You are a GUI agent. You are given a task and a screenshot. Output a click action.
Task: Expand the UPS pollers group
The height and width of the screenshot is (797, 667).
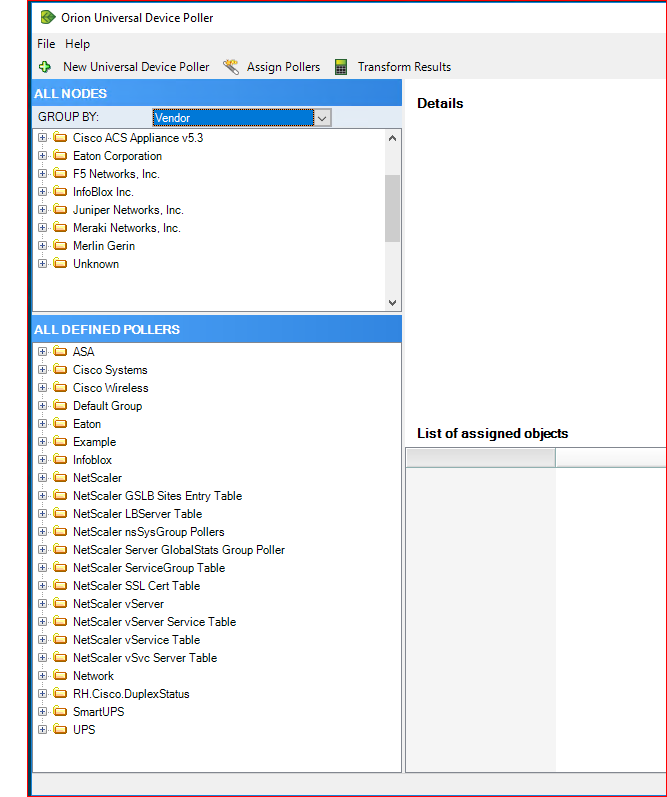pyautogui.click(x=42, y=729)
